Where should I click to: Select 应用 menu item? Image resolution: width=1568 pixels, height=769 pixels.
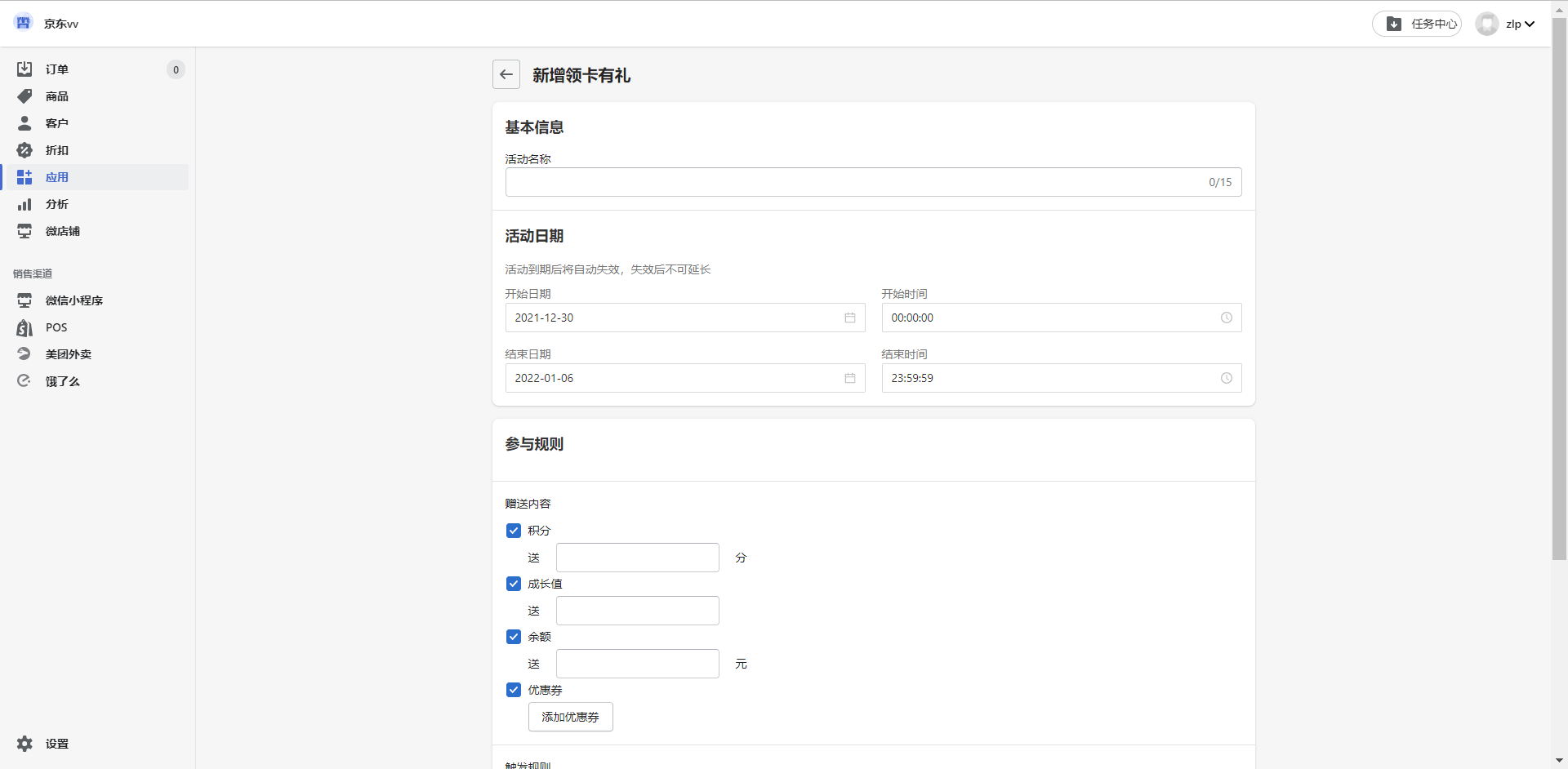click(97, 177)
